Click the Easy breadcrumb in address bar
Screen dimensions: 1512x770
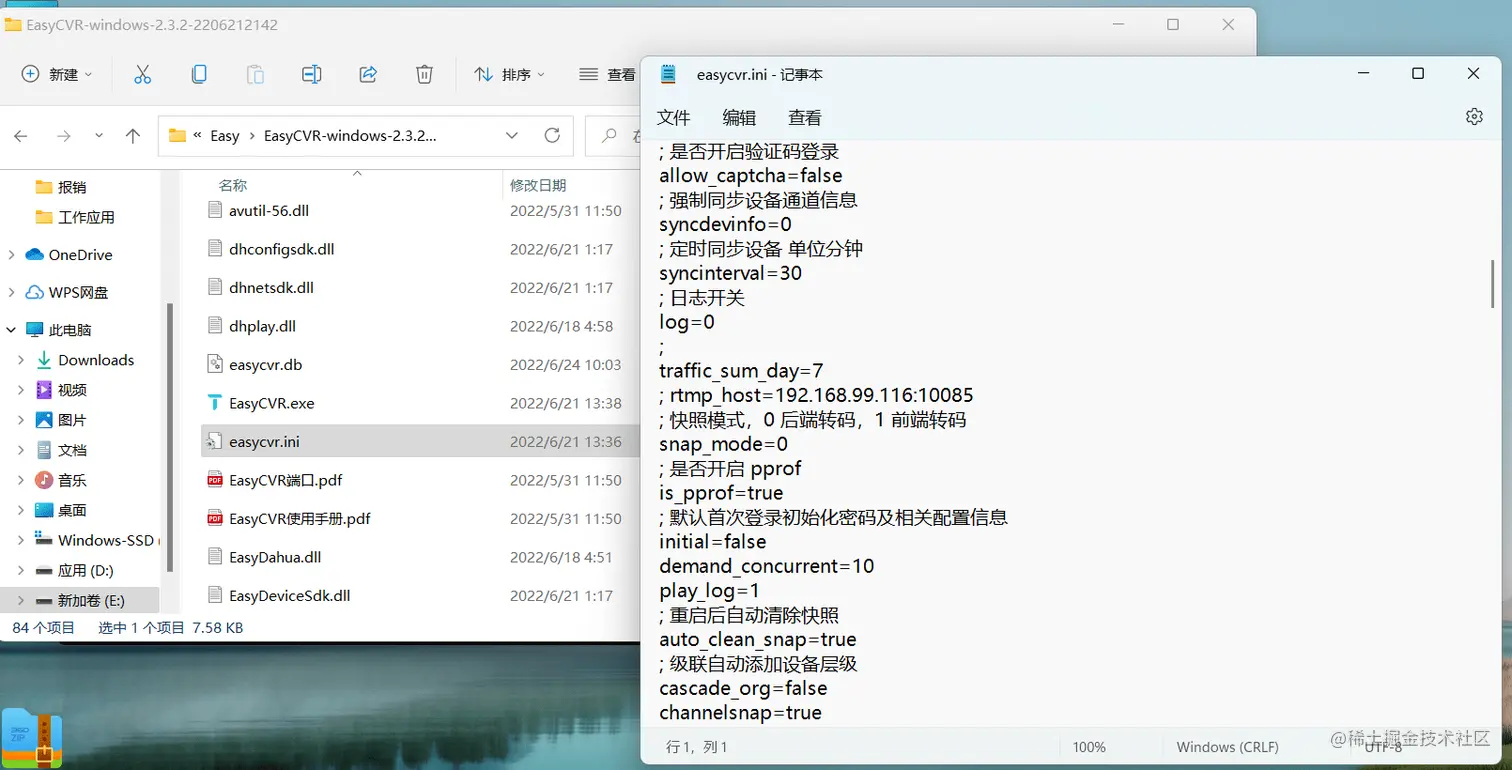tap(225, 136)
